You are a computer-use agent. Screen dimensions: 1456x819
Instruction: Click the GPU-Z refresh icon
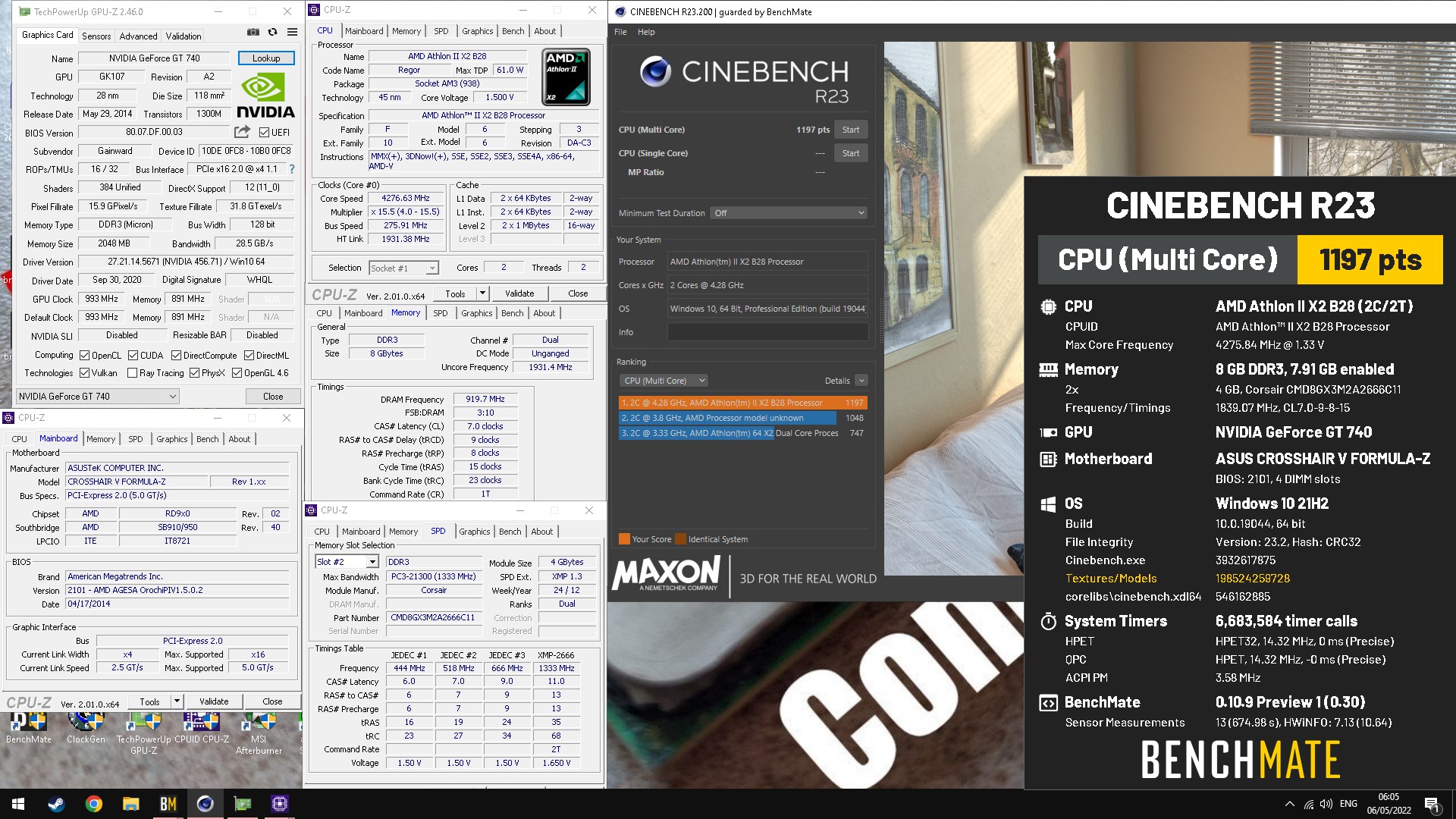(272, 33)
